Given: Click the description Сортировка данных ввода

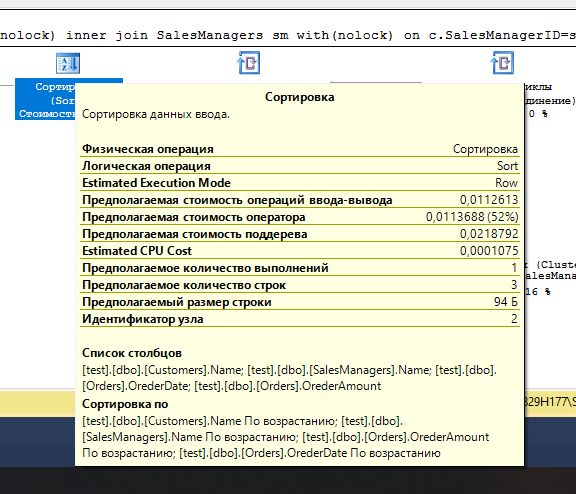Looking at the screenshot, I should coord(156,114).
